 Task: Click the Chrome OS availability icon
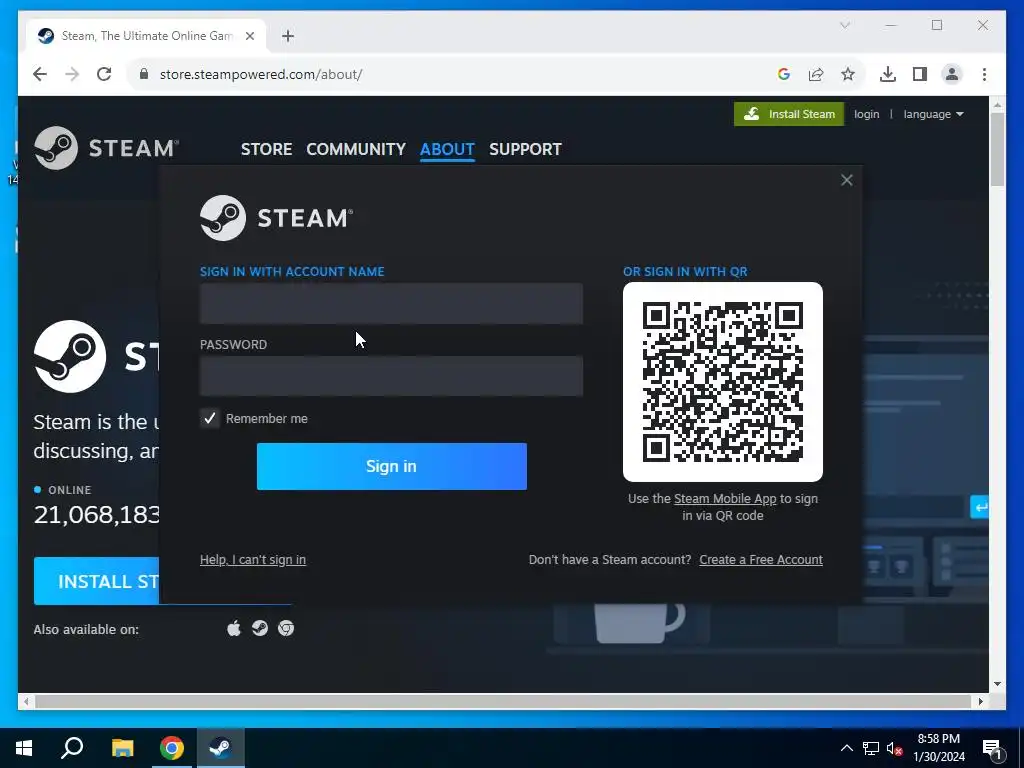click(x=286, y=628)
